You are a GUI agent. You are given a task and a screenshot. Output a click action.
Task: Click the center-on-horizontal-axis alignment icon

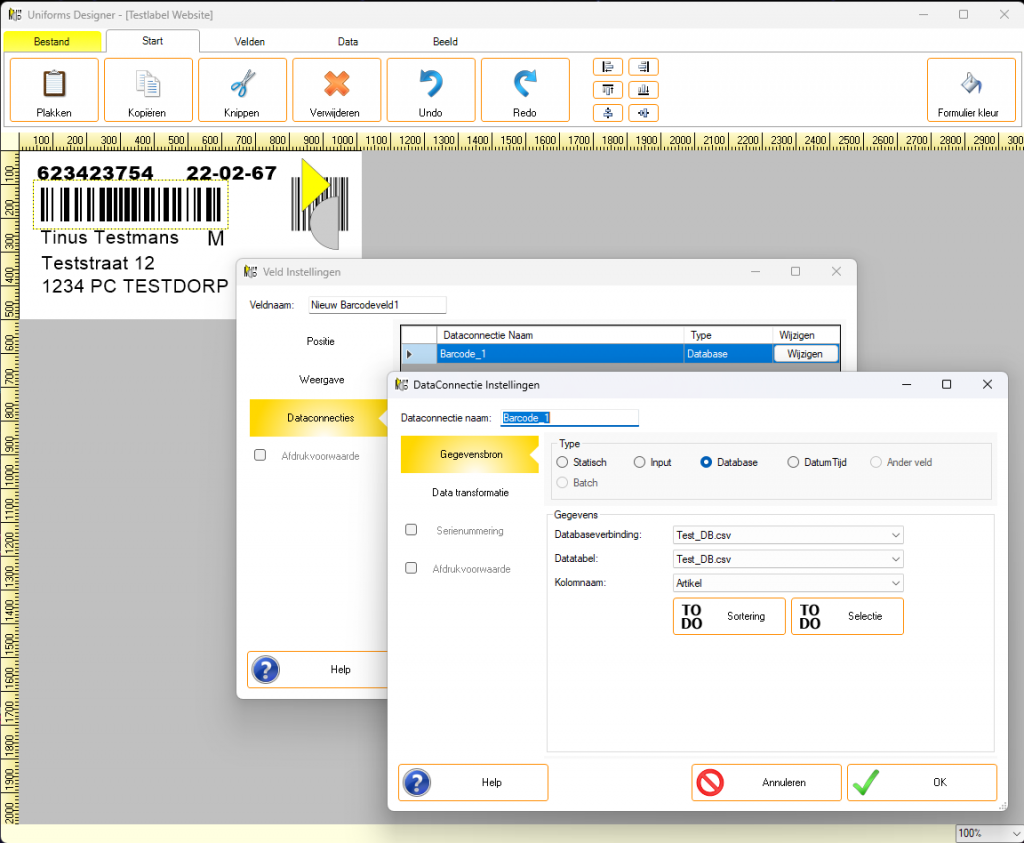643,113
